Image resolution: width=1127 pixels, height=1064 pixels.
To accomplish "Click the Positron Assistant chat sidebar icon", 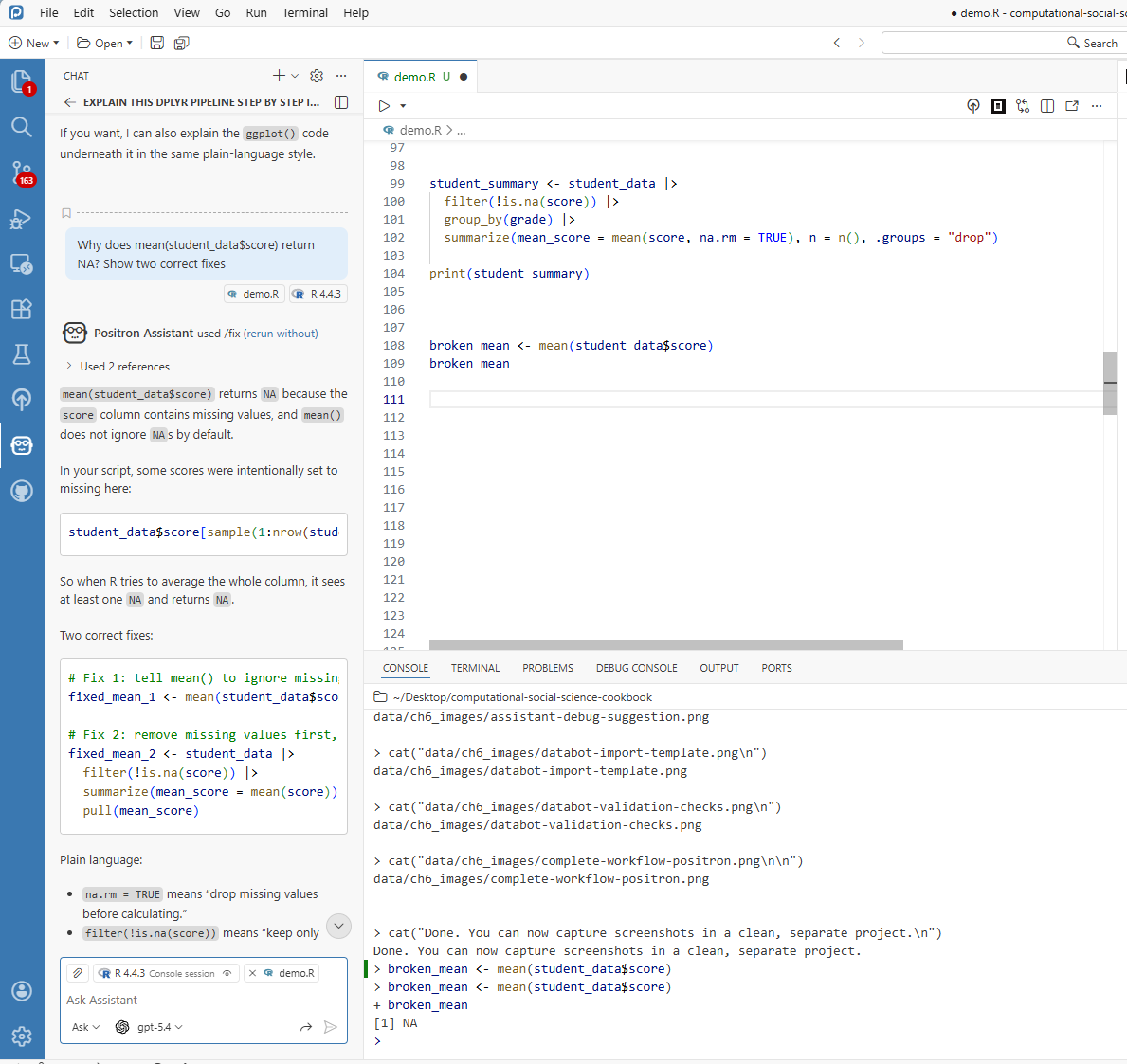I will tap(21, 445).
